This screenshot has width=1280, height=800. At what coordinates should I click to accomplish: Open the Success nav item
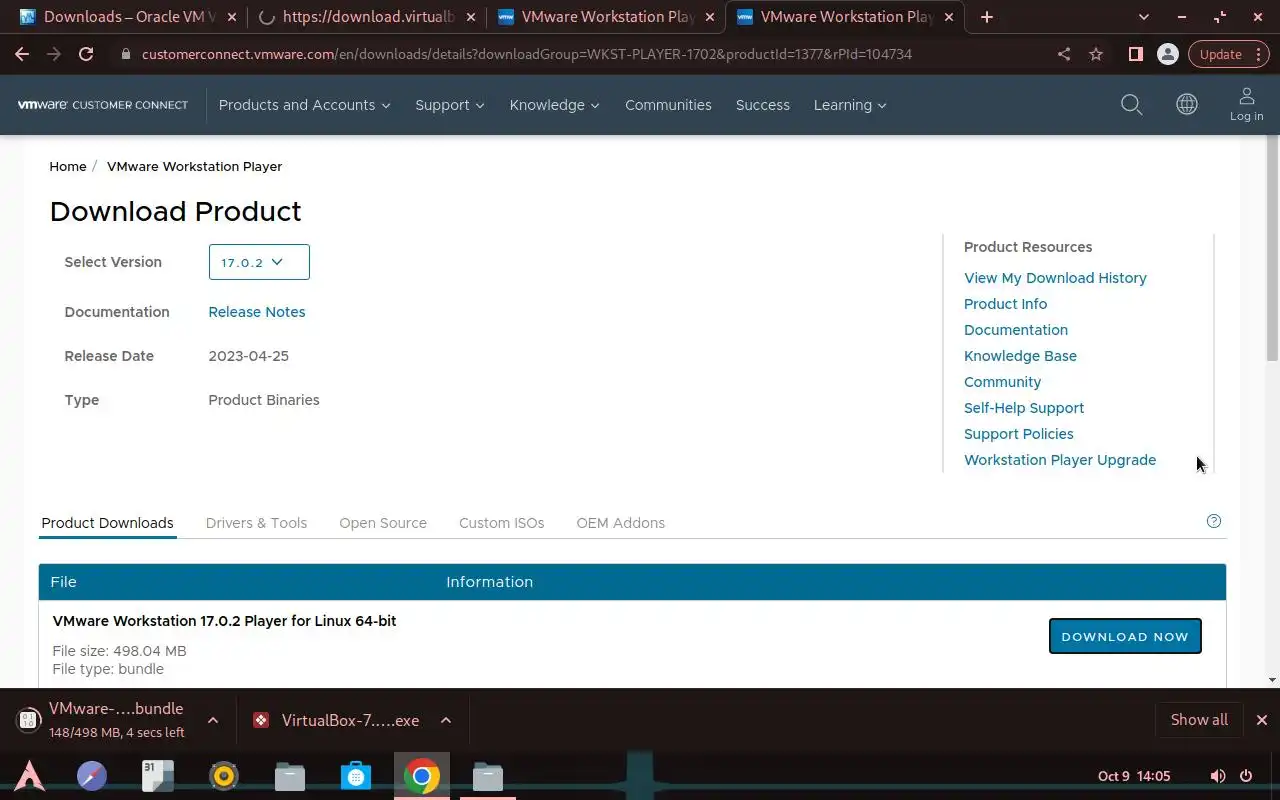coord(763,105)
